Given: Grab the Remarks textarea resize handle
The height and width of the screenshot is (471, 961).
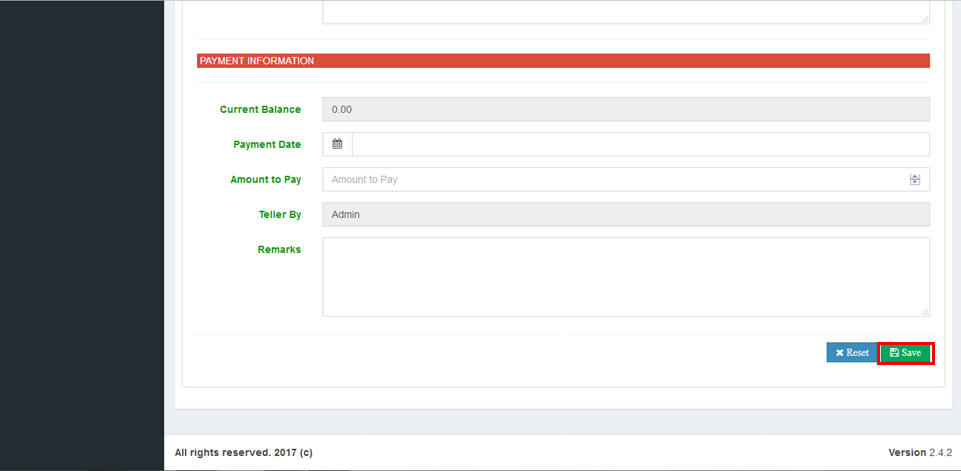Looking at the screenshot, I should click(925, 312).
